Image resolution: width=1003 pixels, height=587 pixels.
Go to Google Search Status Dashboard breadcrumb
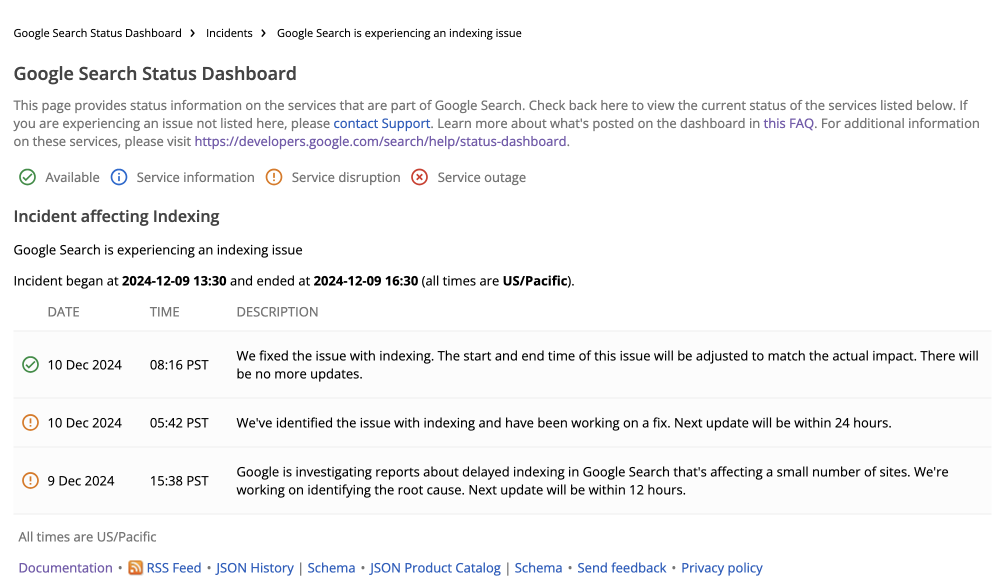click(x=97, y=33)
